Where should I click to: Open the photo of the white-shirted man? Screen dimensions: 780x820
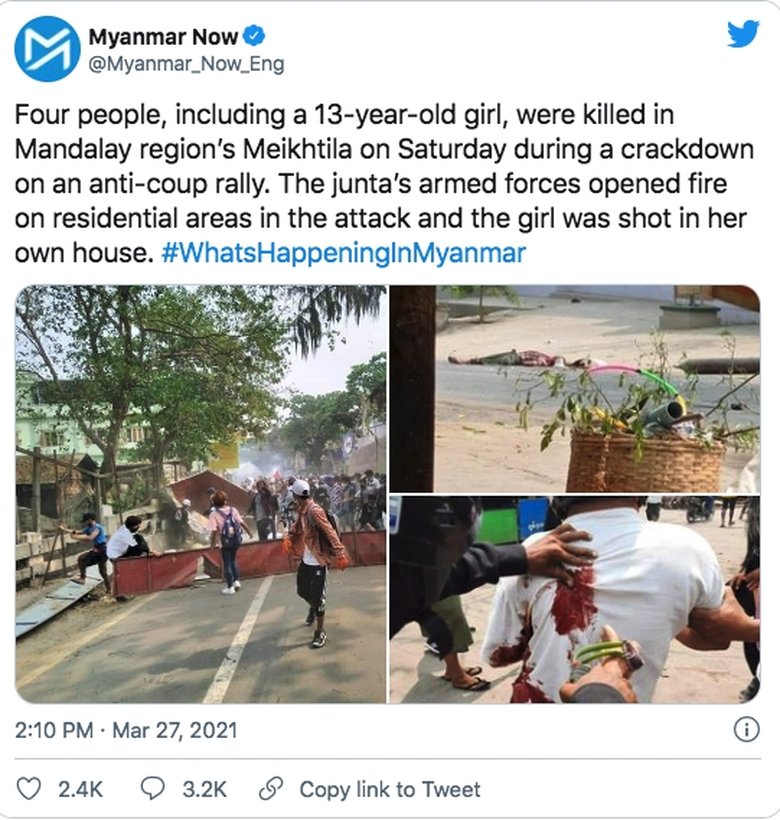pyautogui.click(x=574, y=599)
